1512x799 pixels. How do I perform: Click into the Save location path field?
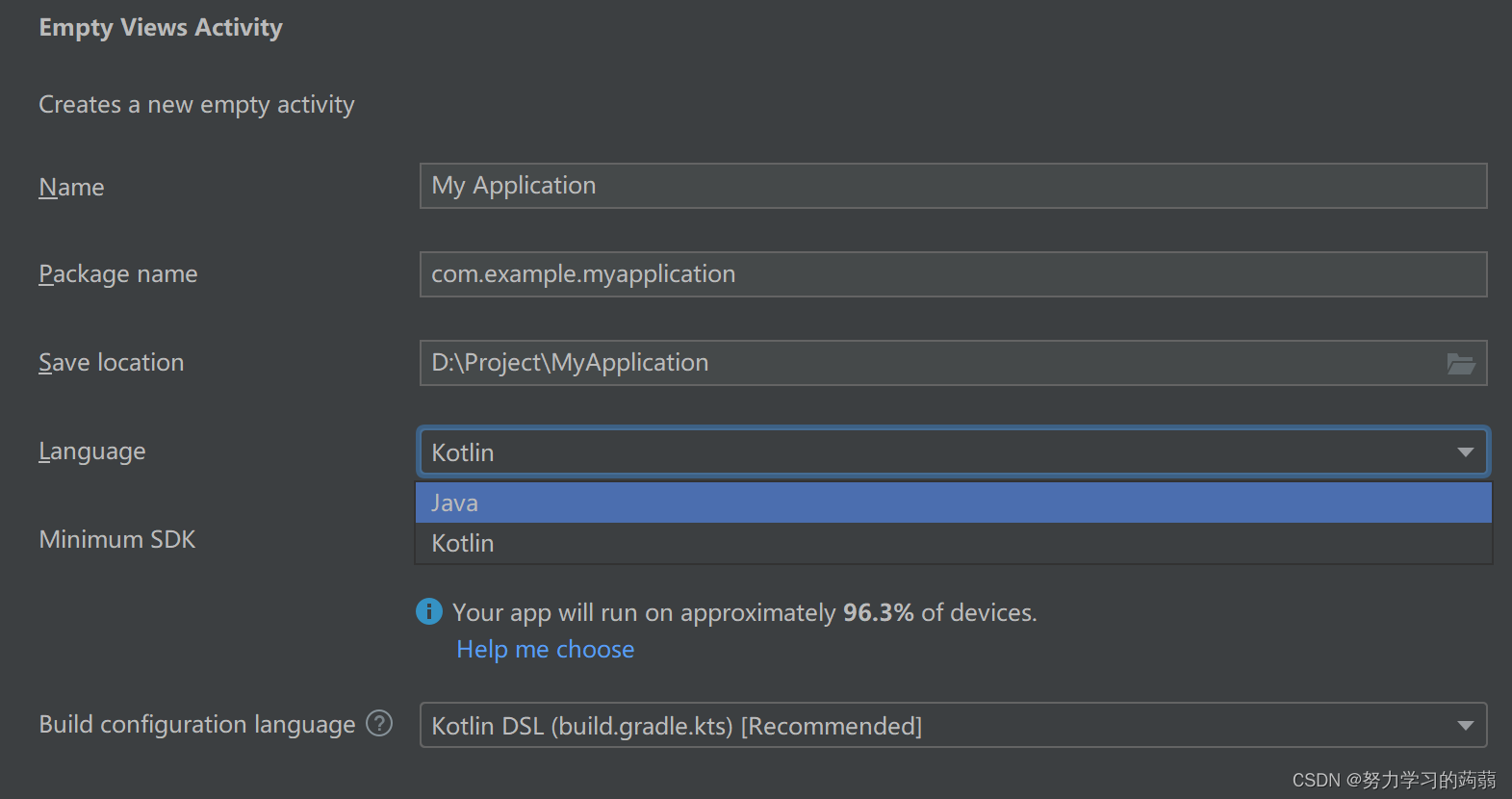click(x=924, y=363)
